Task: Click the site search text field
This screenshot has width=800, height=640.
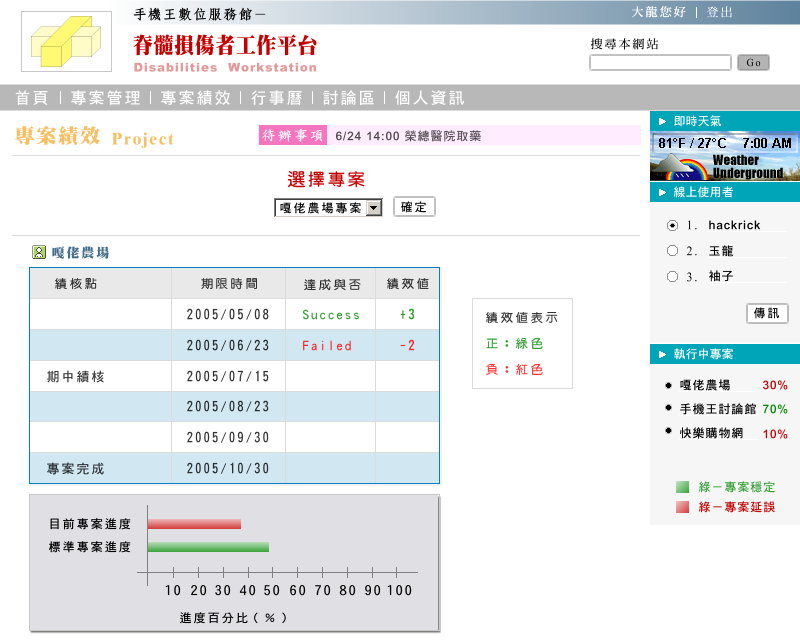Action: tap(660, 63)
